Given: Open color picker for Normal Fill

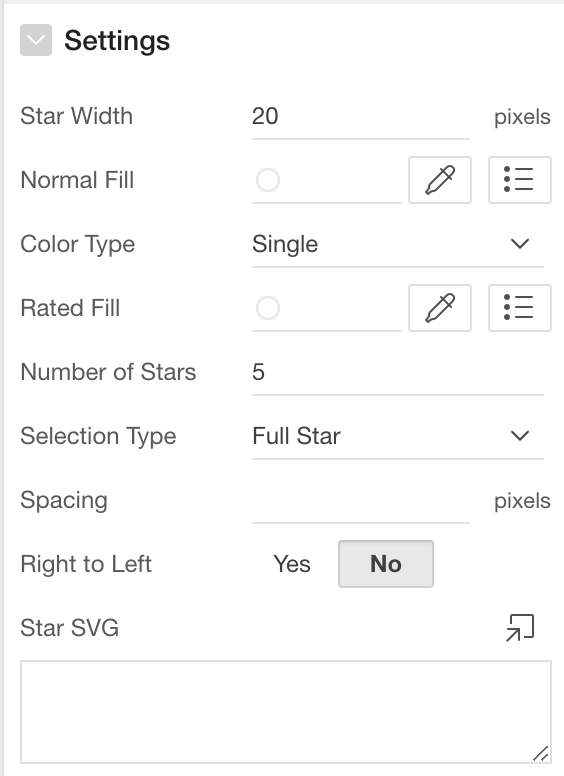Looking at the screenshot, I should 440,180.
